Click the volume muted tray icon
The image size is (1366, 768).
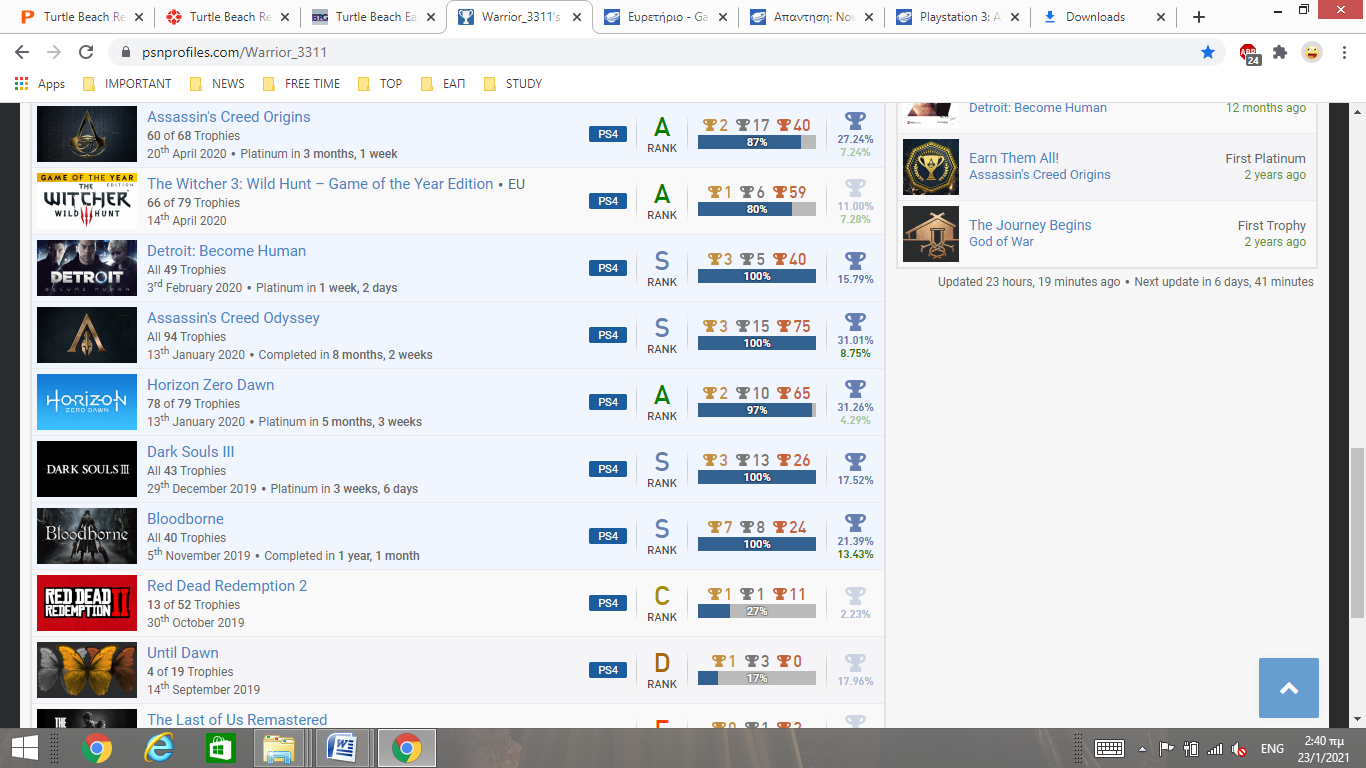[x=1240, y=748]
